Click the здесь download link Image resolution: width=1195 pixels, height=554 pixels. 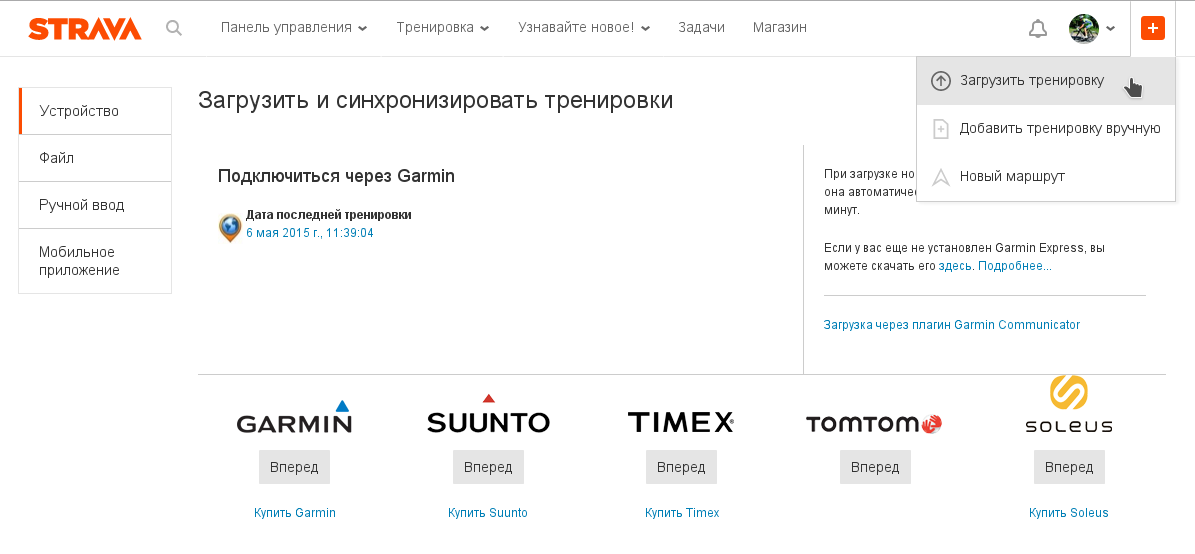click(x=955, y=267)
